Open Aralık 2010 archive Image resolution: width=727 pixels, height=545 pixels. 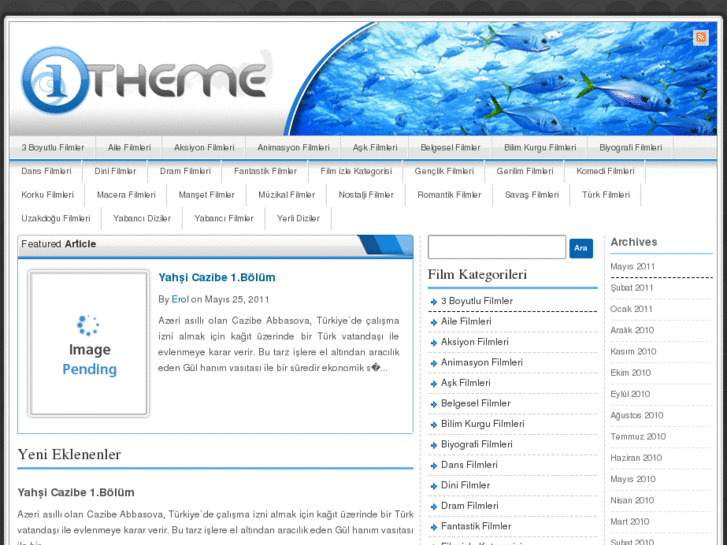[x=632, y=330]
